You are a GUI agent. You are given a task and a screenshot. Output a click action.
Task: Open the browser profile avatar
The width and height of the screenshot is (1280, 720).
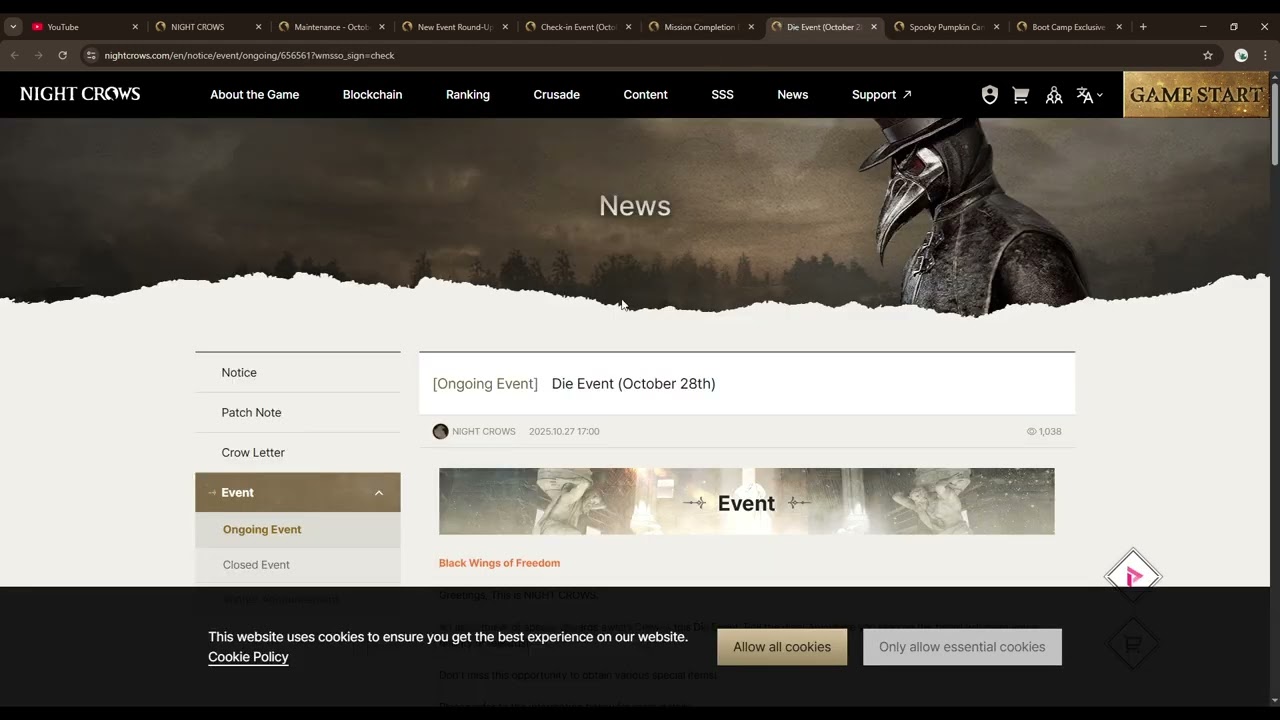point(1241,55)
